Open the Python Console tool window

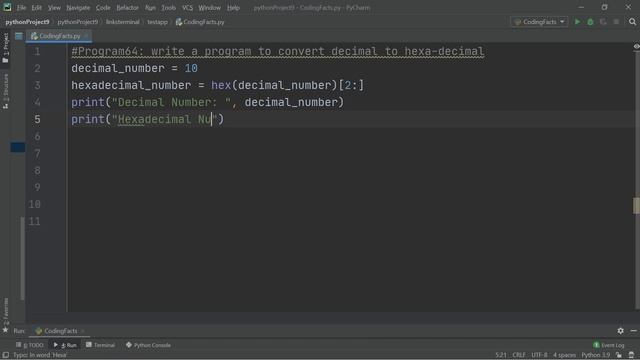[148, 345]
